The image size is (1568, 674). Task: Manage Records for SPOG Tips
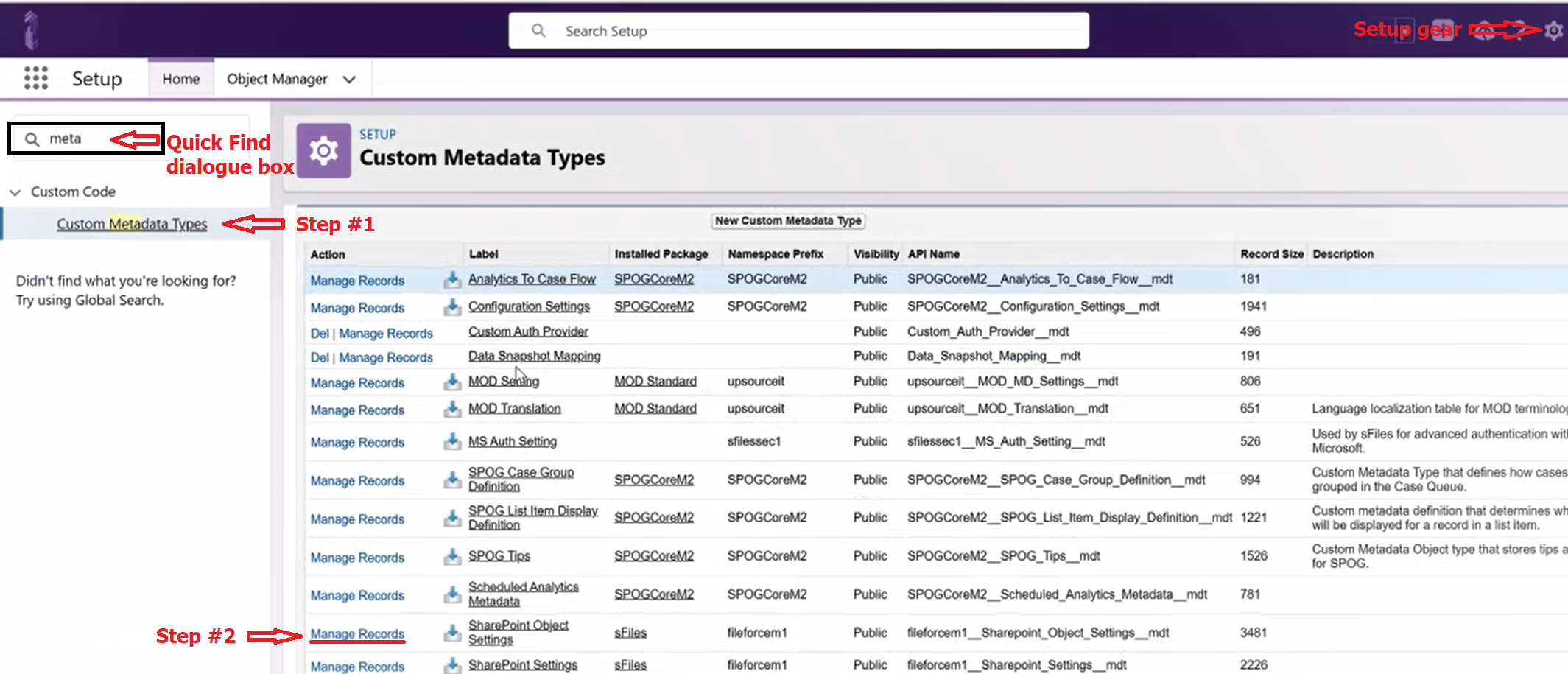(x=357, y=558)
